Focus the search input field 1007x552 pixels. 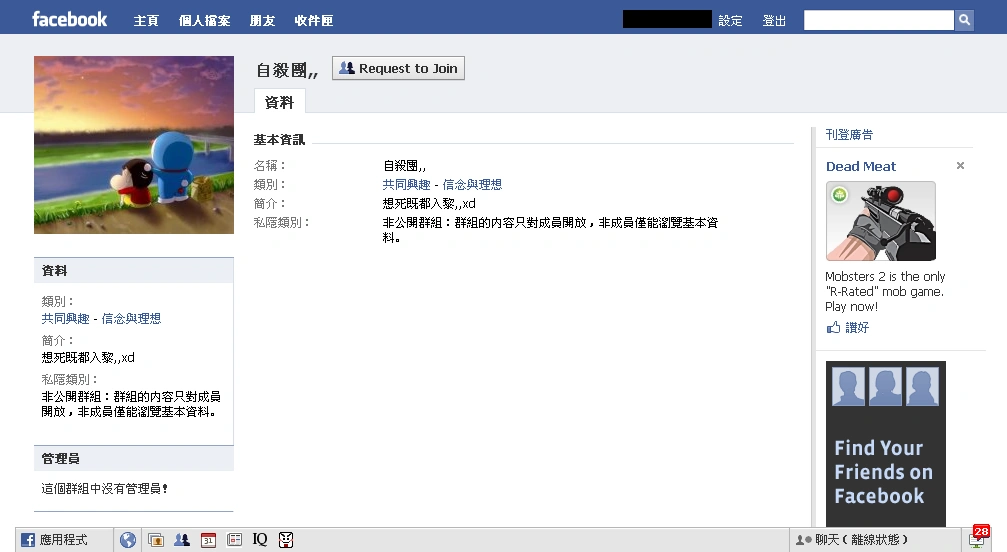(x=879, y=21)
